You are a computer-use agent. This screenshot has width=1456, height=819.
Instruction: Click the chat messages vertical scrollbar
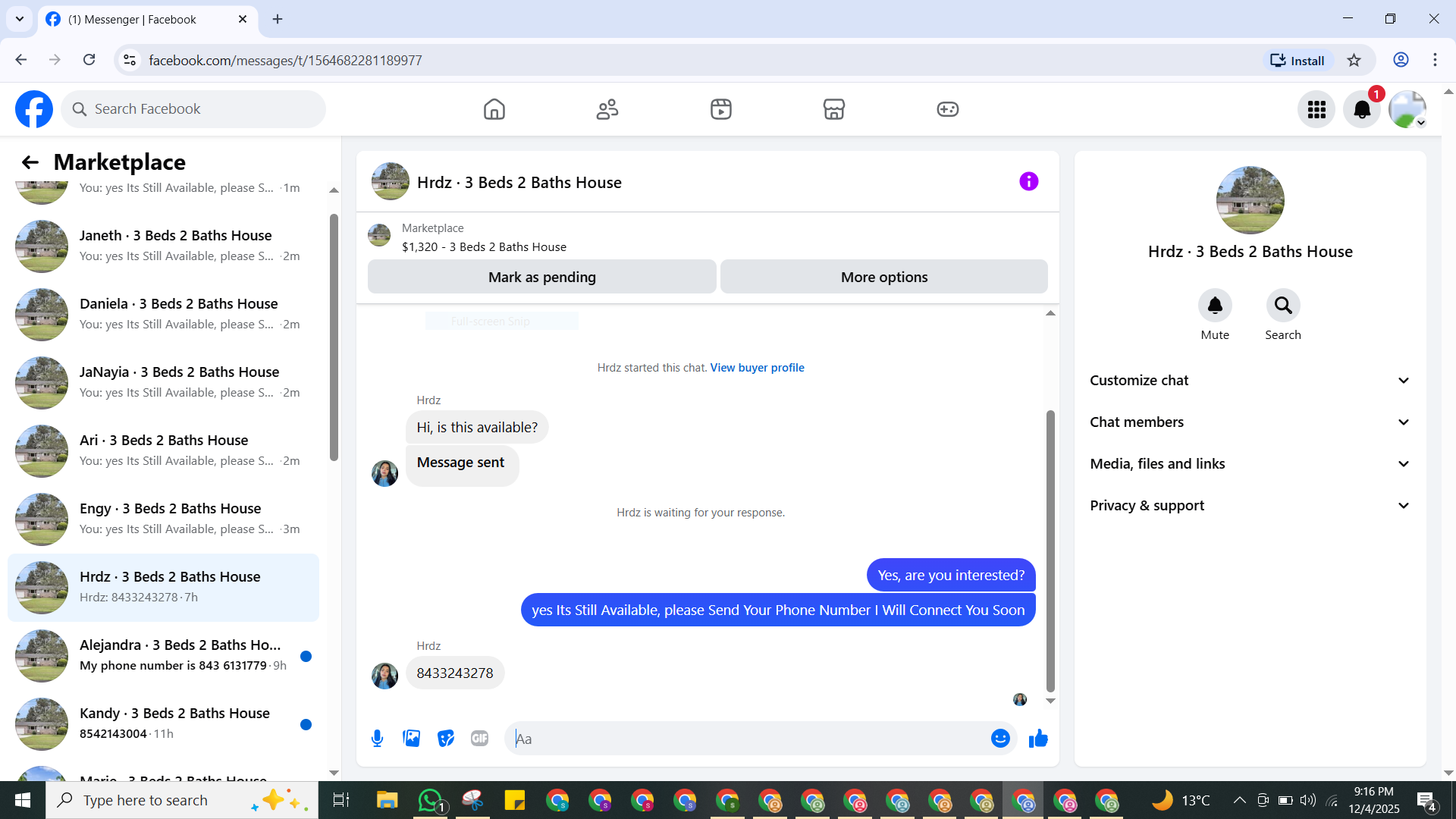(x=1050, y=551)
